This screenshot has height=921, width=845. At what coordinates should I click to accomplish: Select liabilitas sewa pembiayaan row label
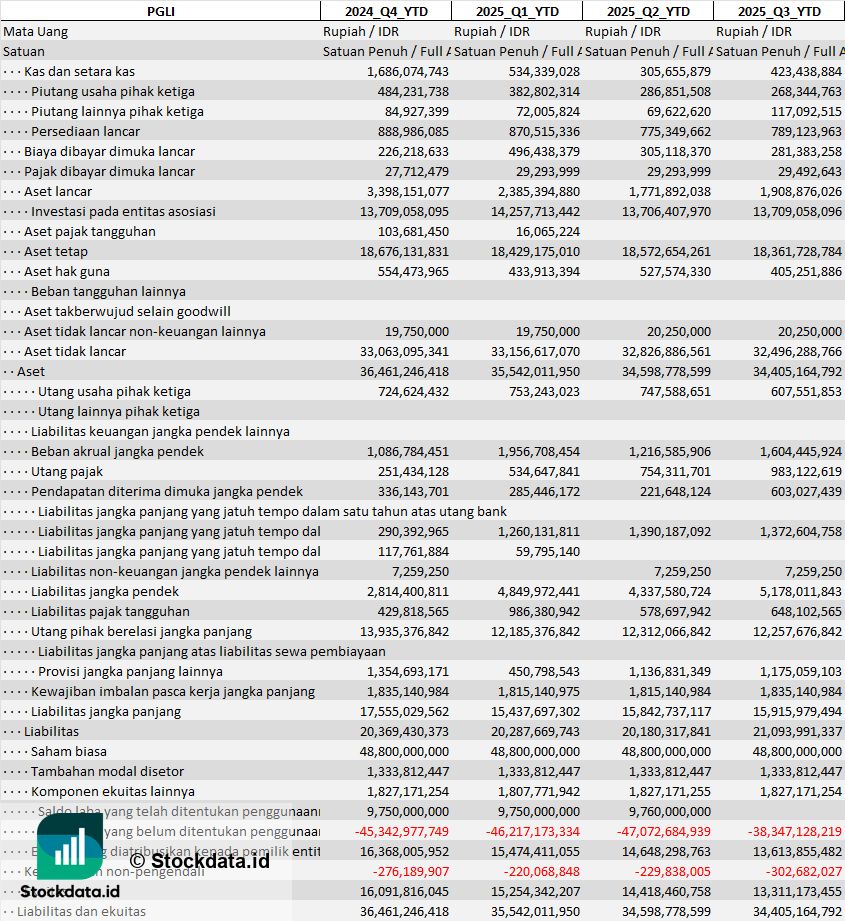coord(212,650)
